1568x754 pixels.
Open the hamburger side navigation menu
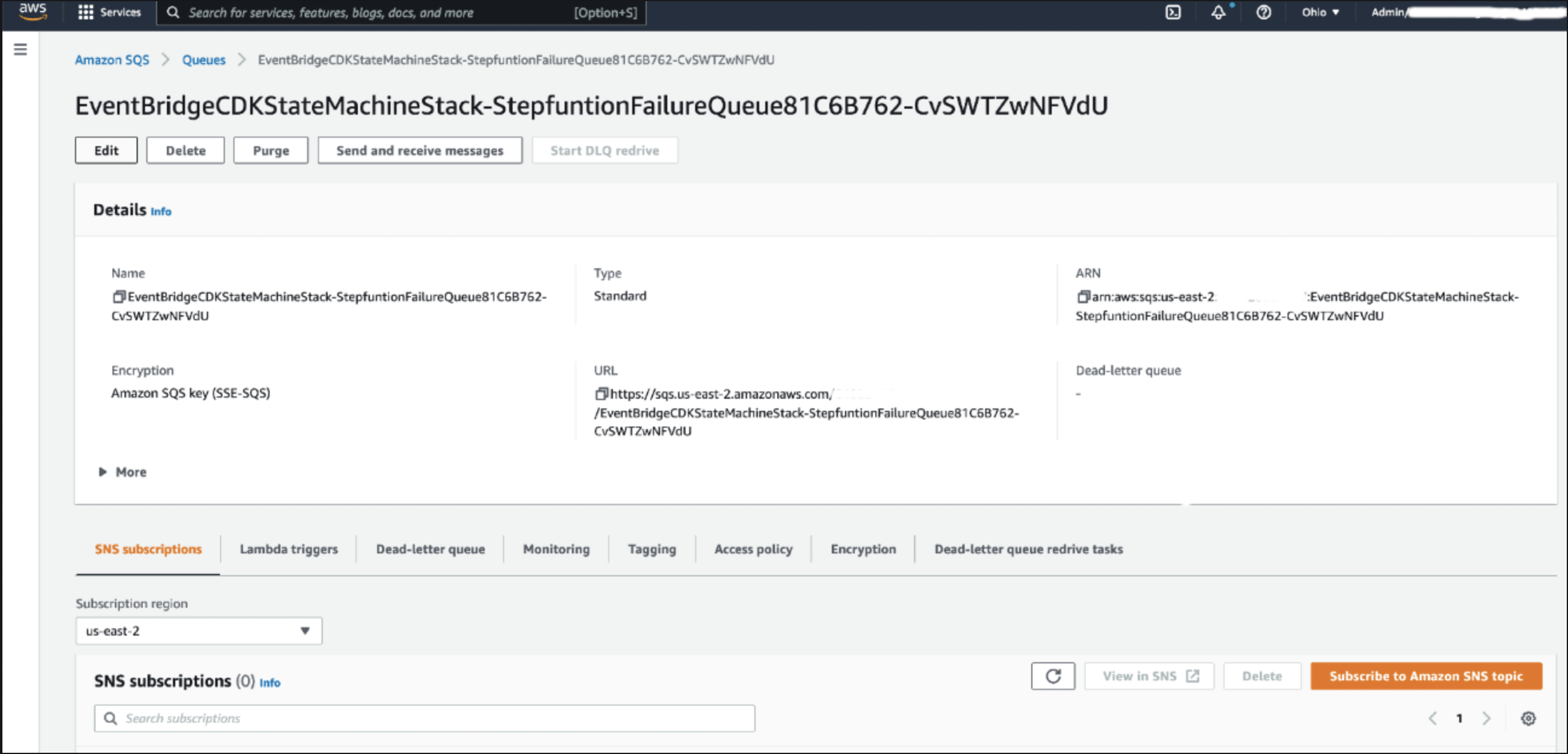coord(20,50)
